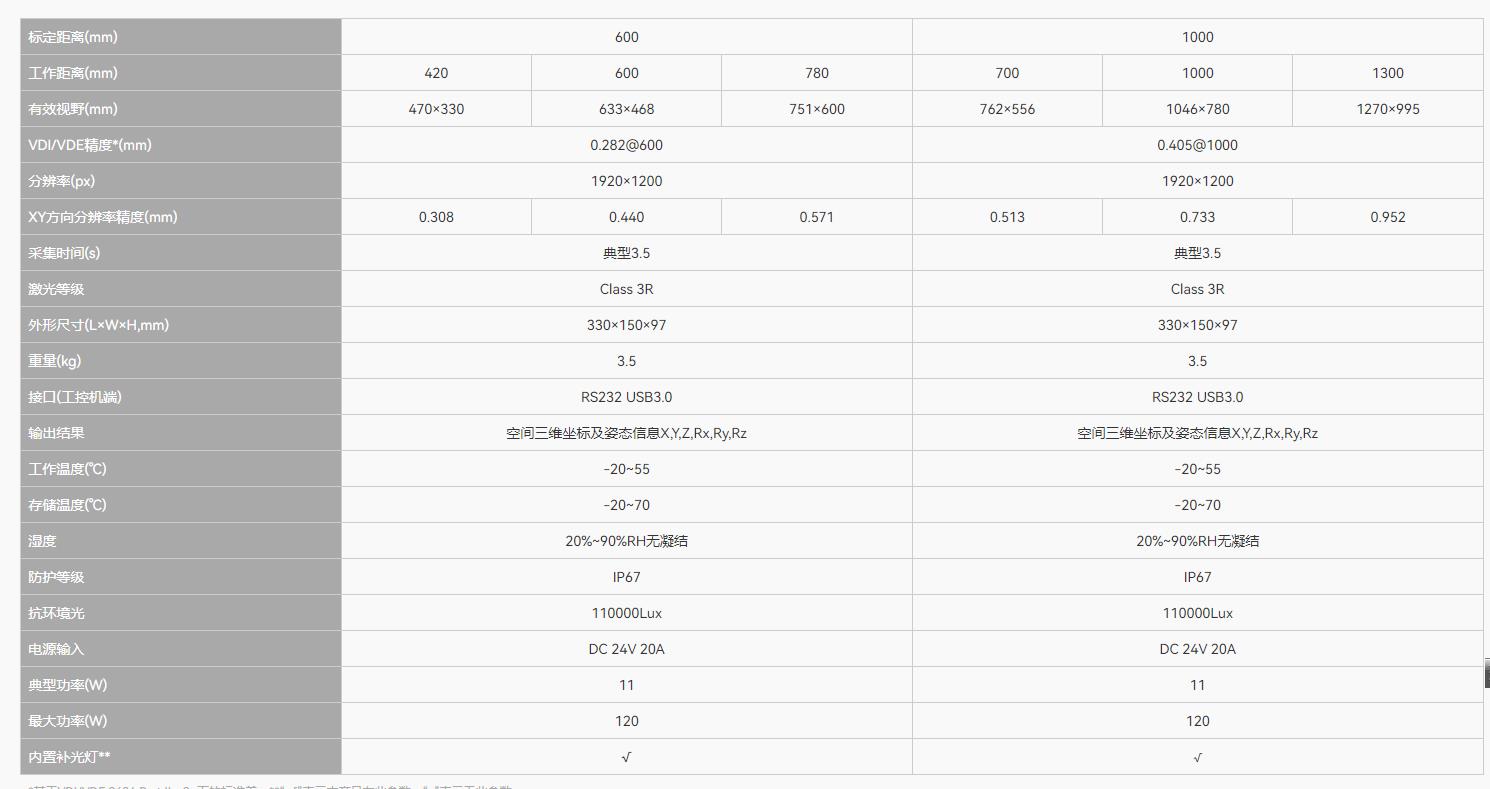Click the left checkmark in 内置补光灯 row
The image size is (1490, 789).
click(626, 757)
